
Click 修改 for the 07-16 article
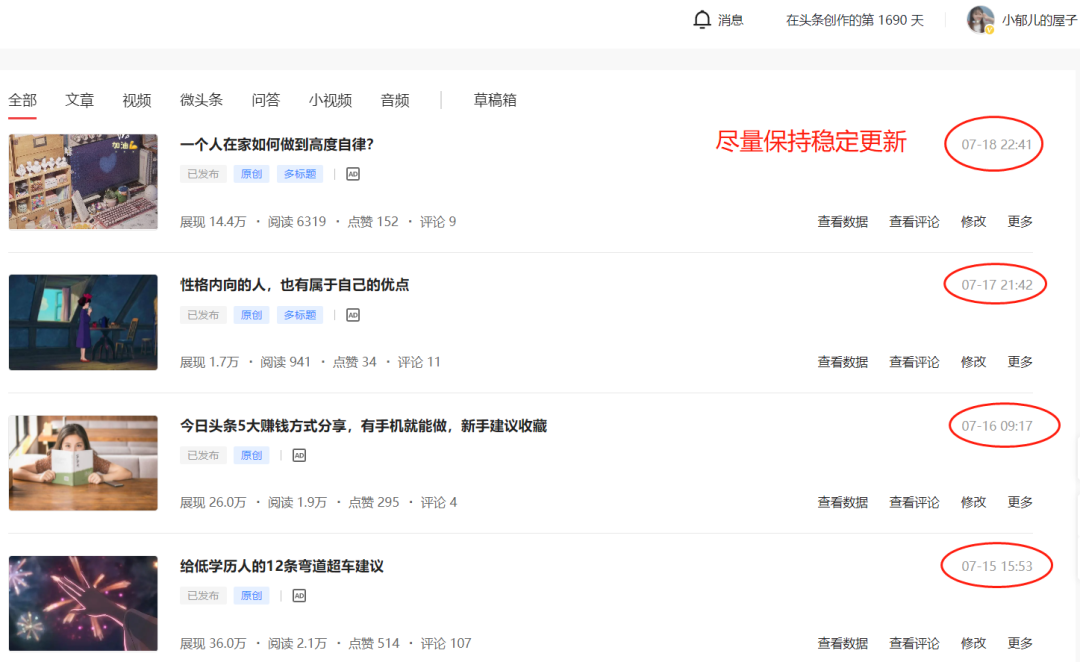click(x=973, y=503)
